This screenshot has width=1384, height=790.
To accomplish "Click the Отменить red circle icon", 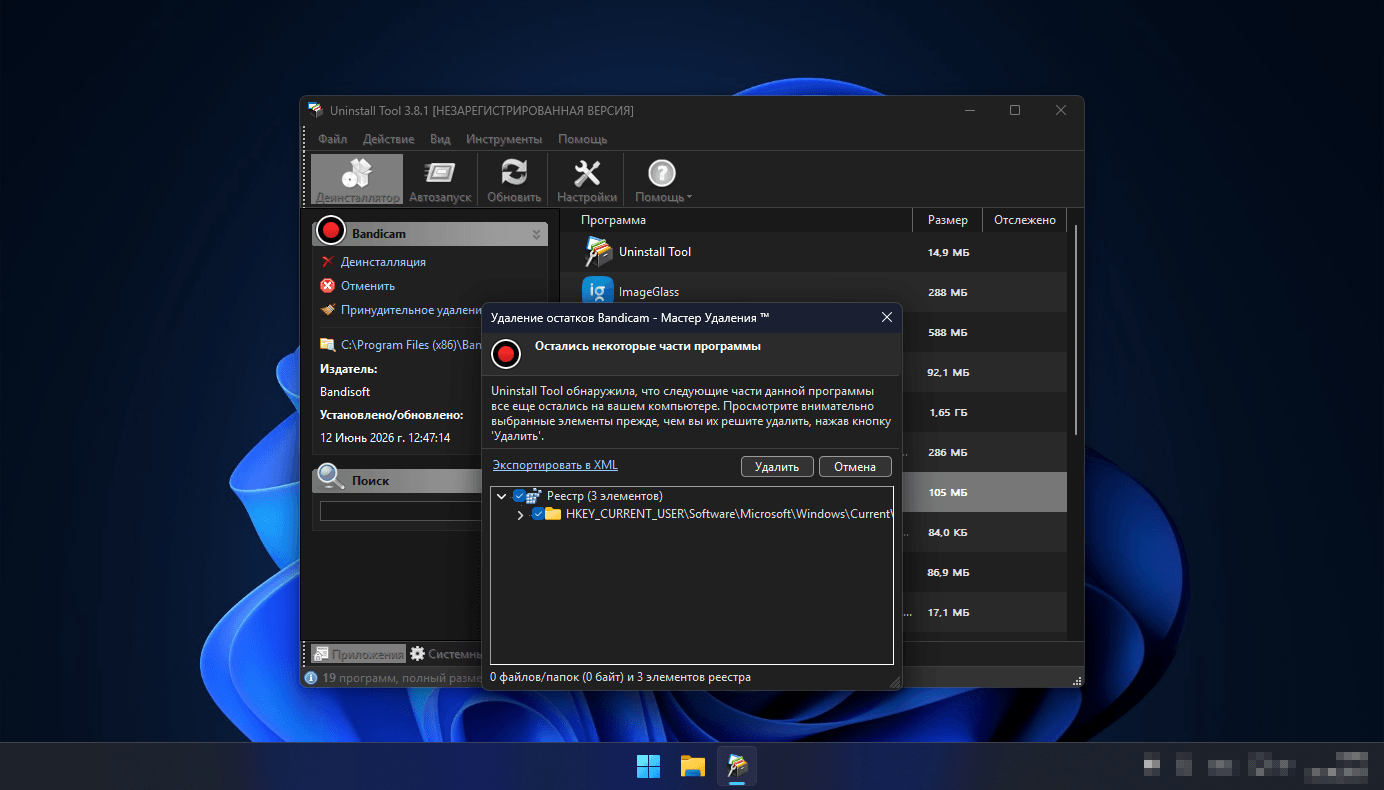I will [x=327, y=286].
